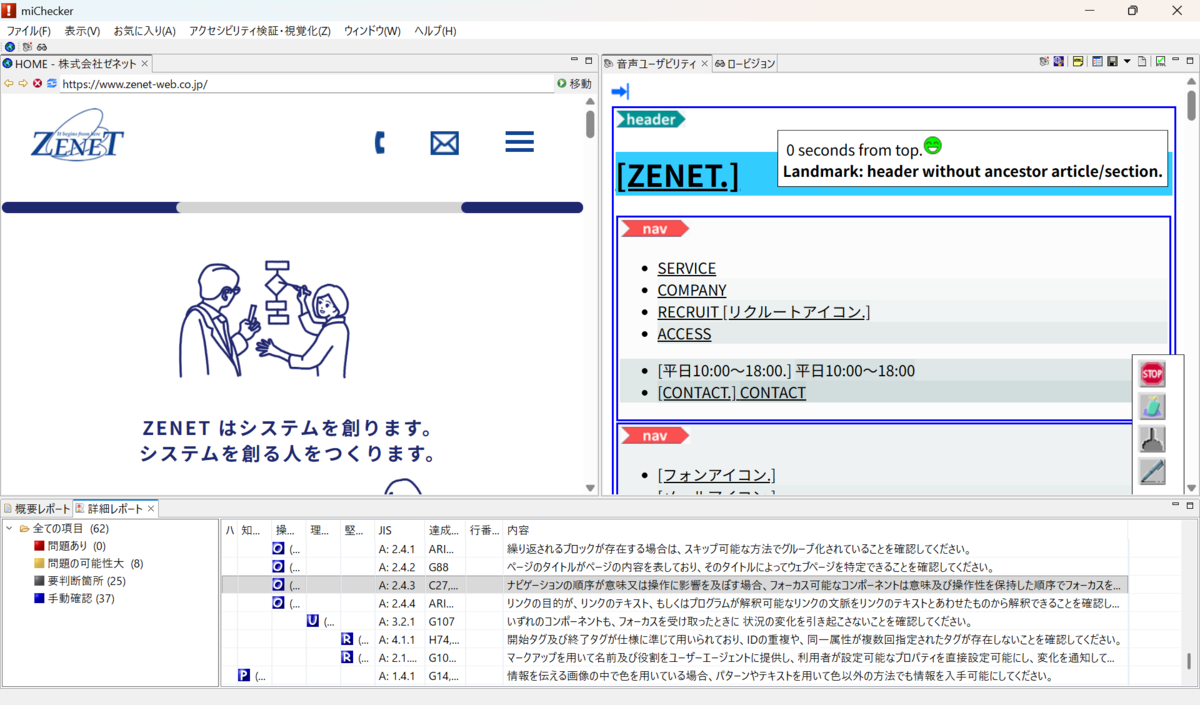Click the STOP sign icon in floating toolbar
Viewport: 1200px width, 705px height.
[x=1152, y=374]
